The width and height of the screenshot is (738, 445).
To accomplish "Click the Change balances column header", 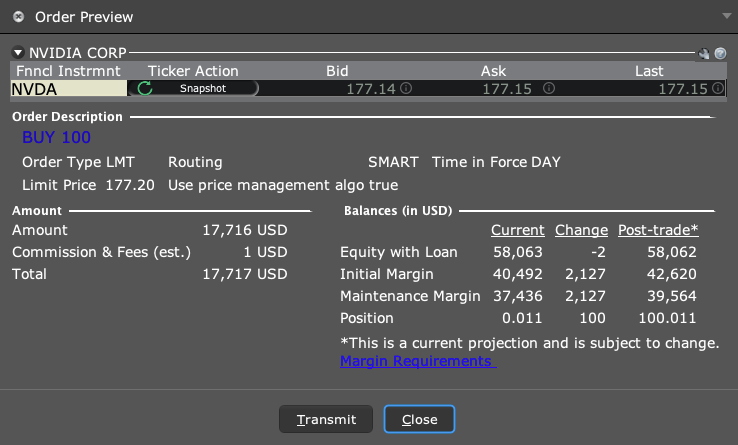I will point(581,230).
